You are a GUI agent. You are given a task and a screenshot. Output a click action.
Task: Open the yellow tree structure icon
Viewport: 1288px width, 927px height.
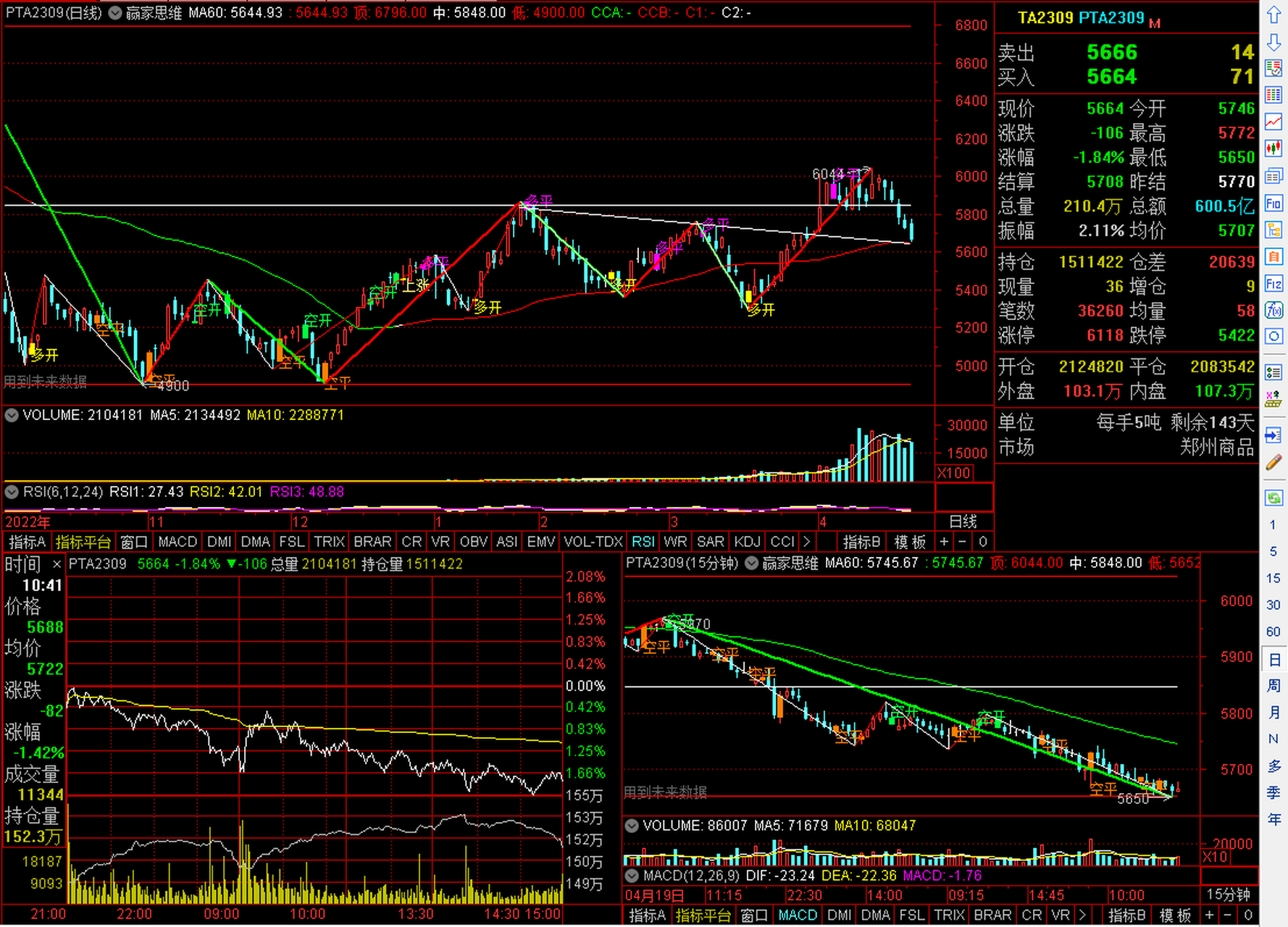[1274, 230]
